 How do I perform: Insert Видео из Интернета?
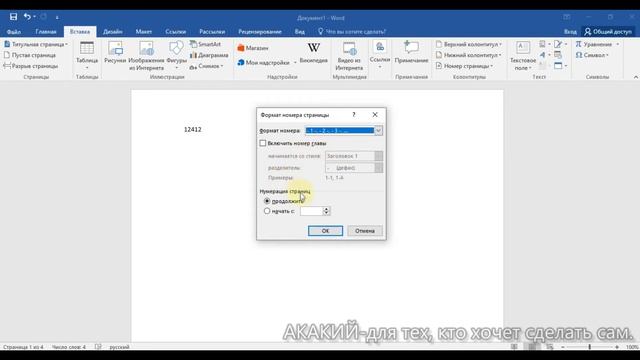(x=349, y=56)
